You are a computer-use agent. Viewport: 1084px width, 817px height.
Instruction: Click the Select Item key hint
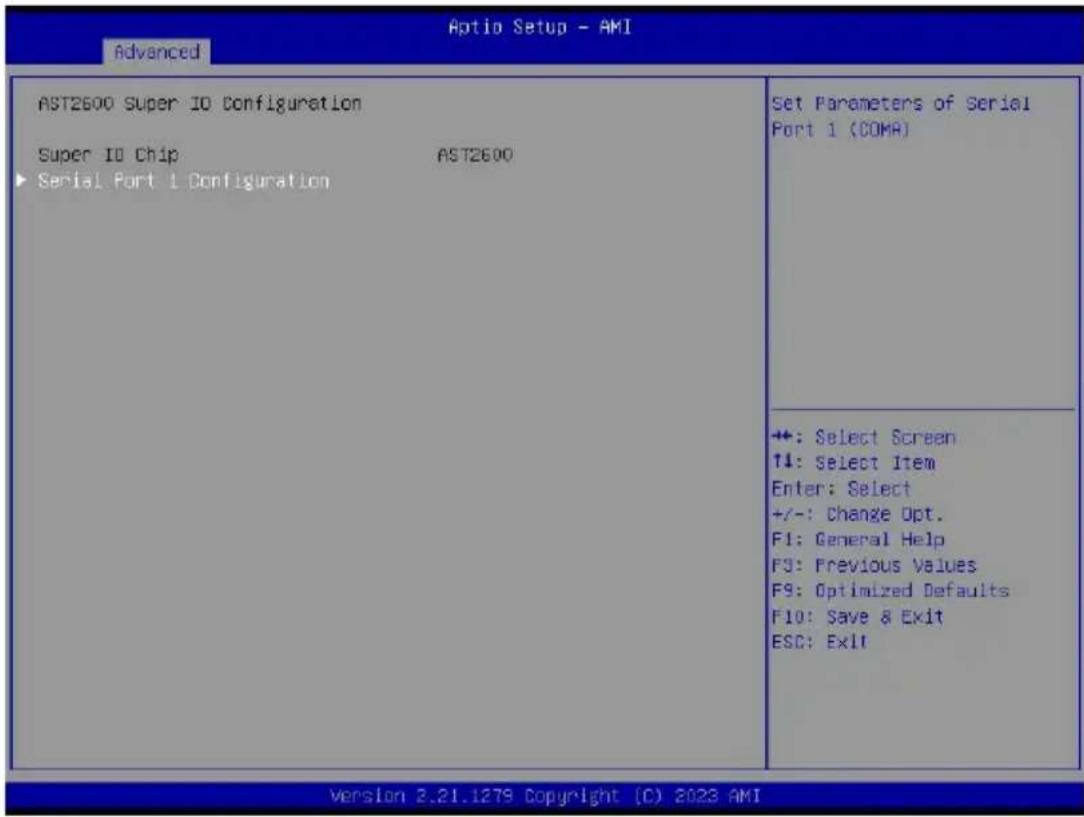(854, 463)
